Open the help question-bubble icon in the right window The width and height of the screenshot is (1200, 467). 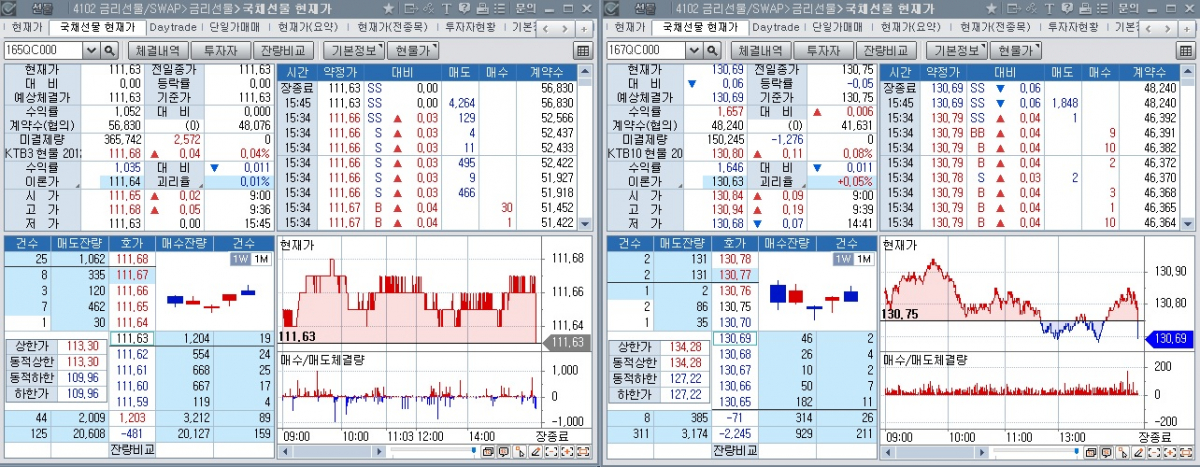1067,8
